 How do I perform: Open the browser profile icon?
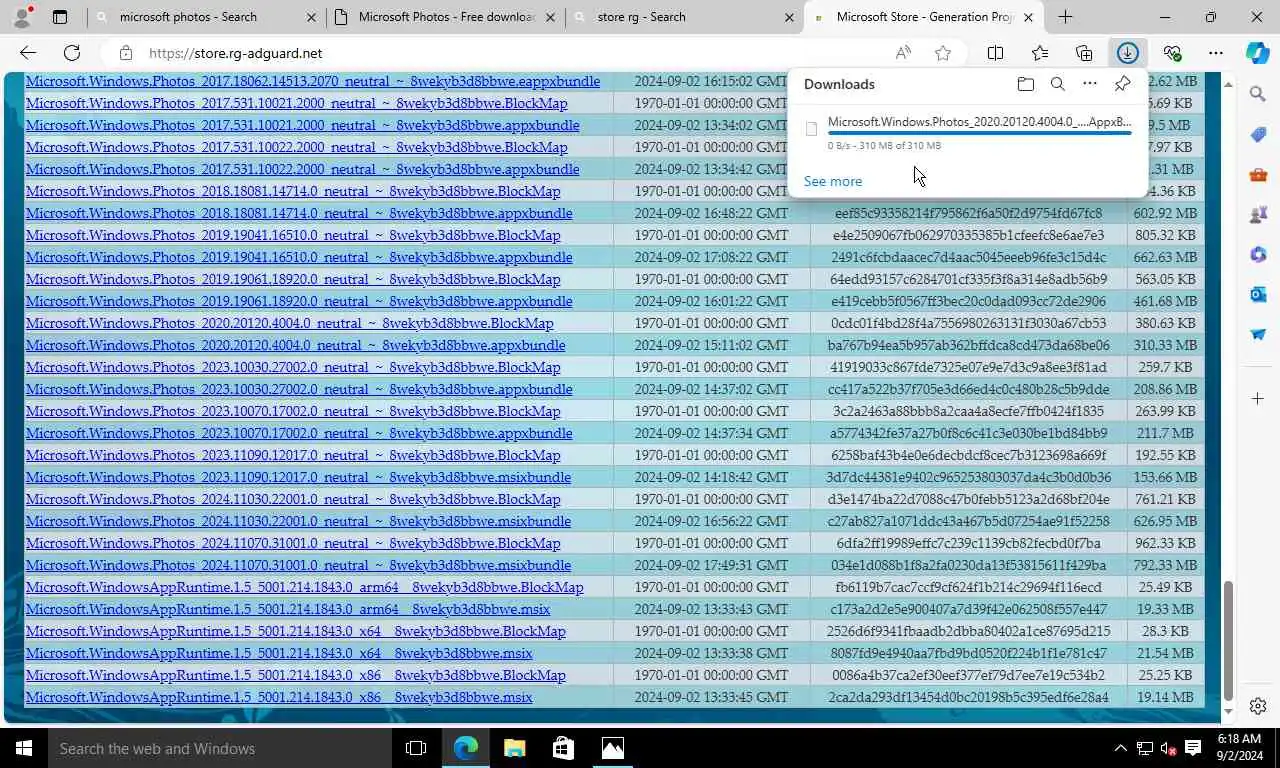coord(22,16)
